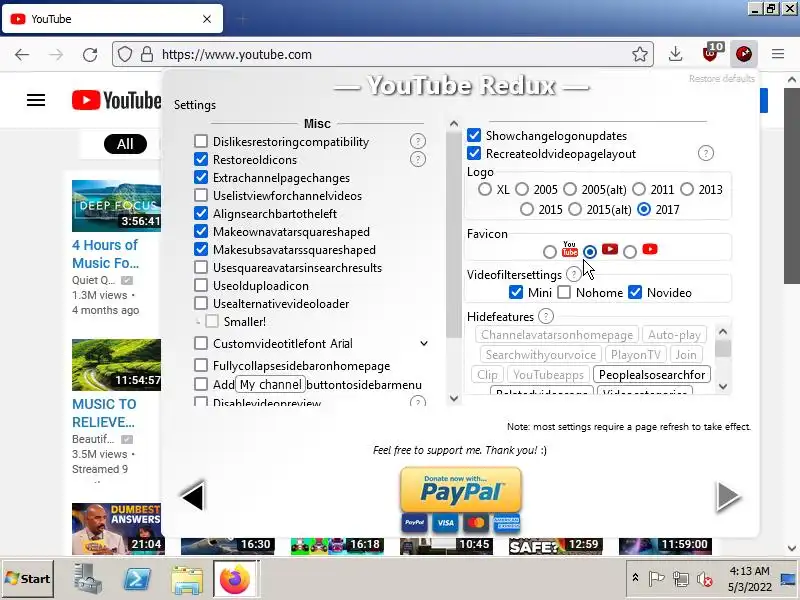This screenshot has width=800, height=600.
Task: Open the MUSIC TO RELIEVE video title
Action: 104,413
